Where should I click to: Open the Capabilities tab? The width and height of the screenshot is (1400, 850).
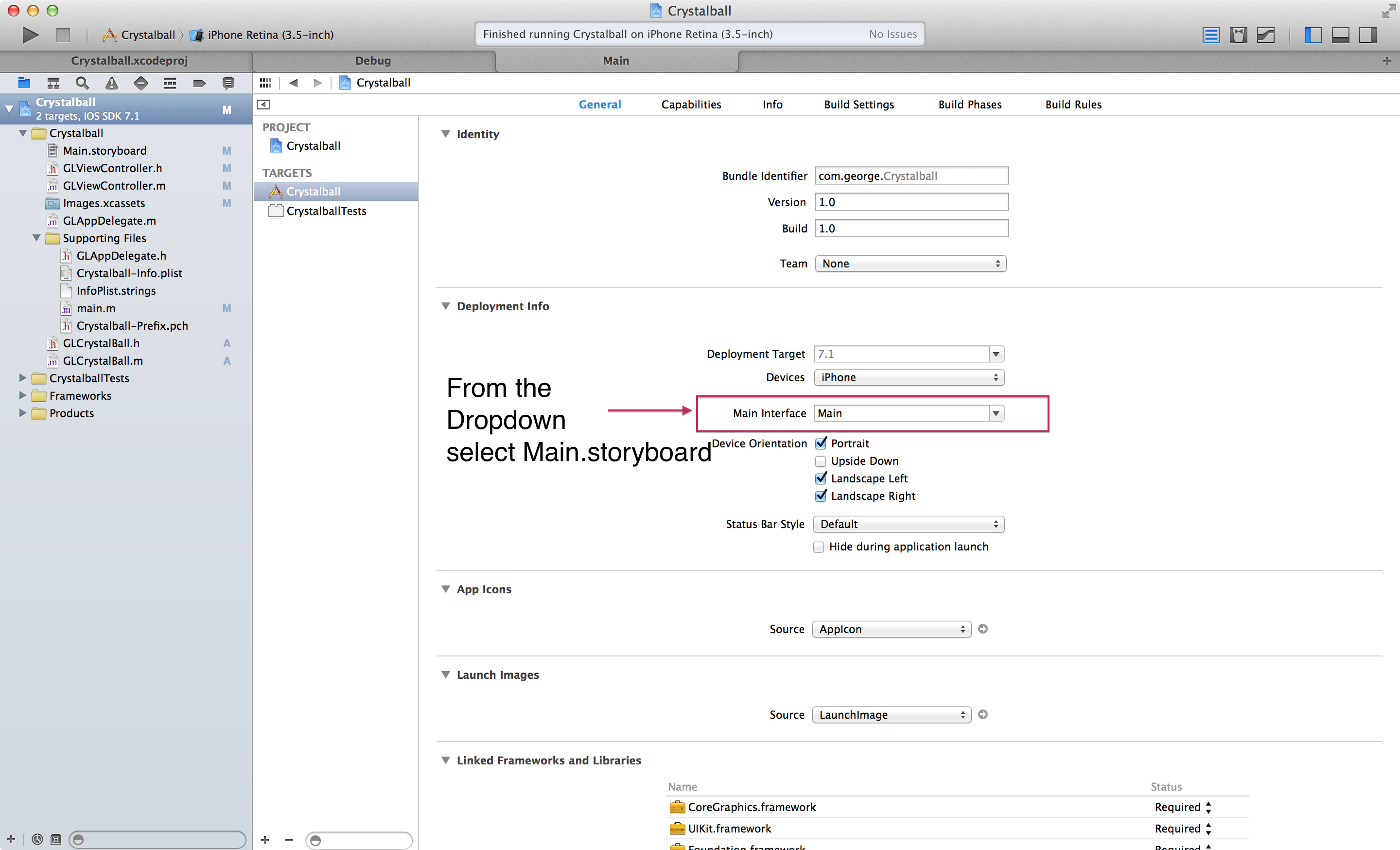691,105
